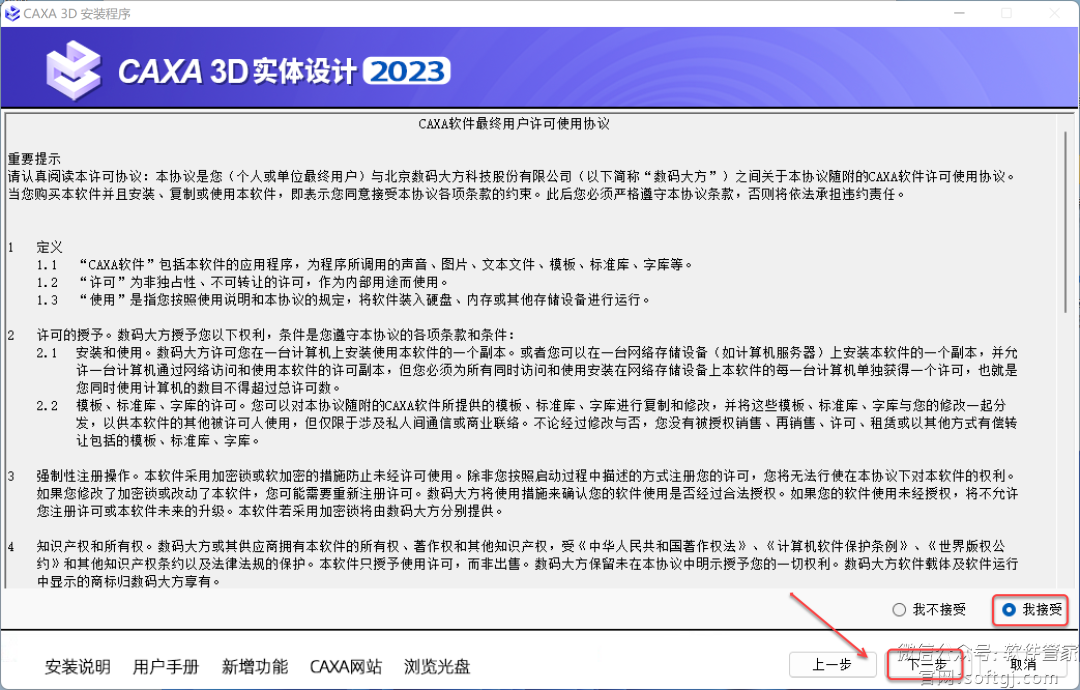View 新增功能 from the bottom bar
Screen dimensions: 1080x690
pos(255,667)
